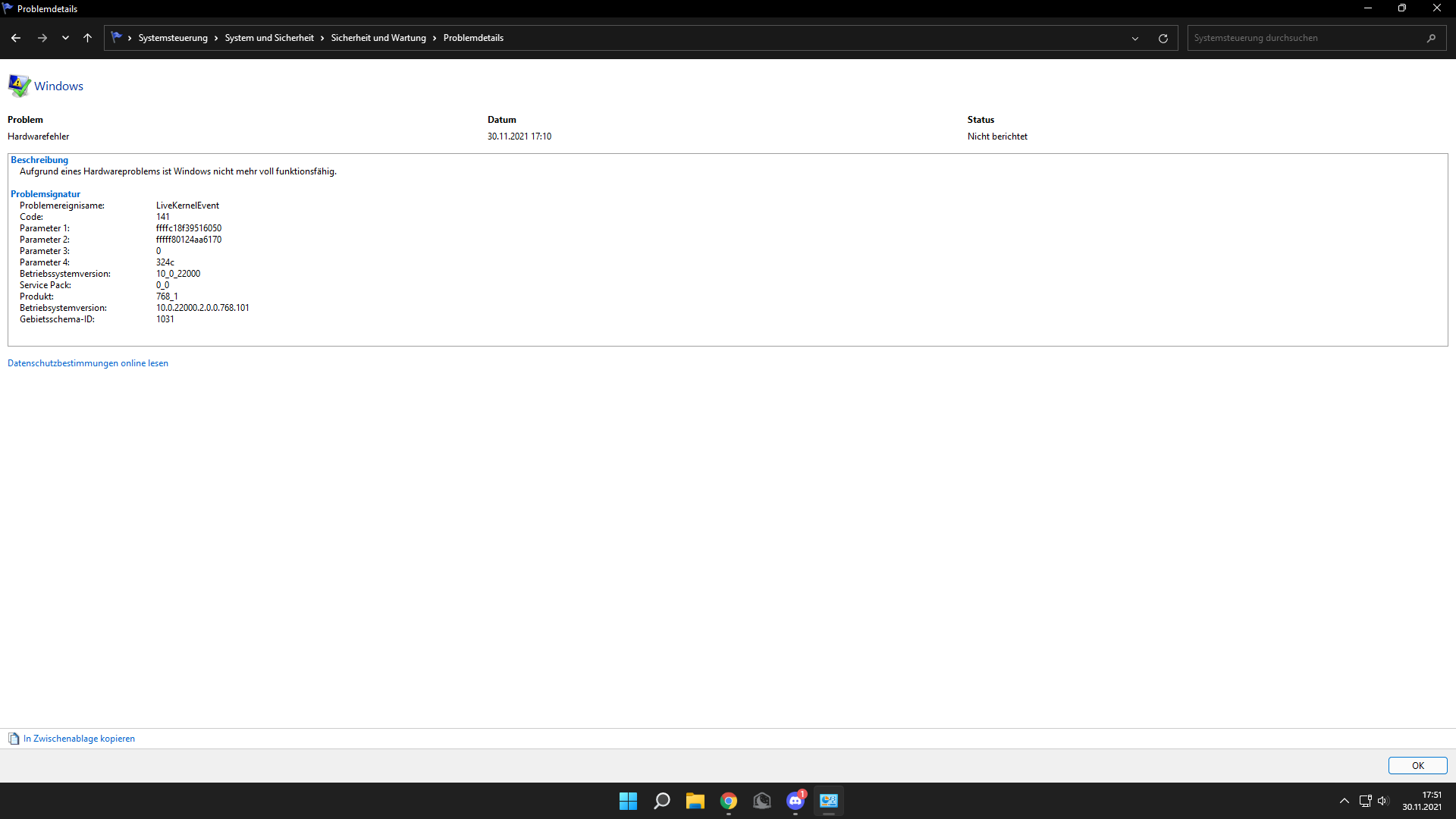
Task: Open Datenschutzbestimmungen online lesen link
Action: pyautogui.click(x=88, y=363)
